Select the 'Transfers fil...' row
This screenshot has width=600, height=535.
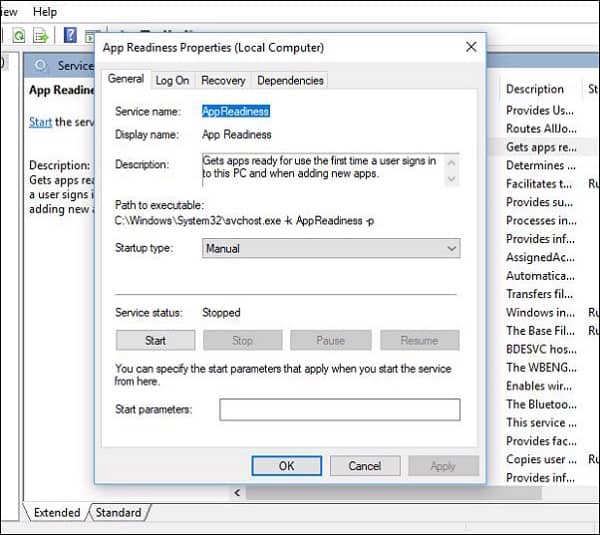pos(540,294)
